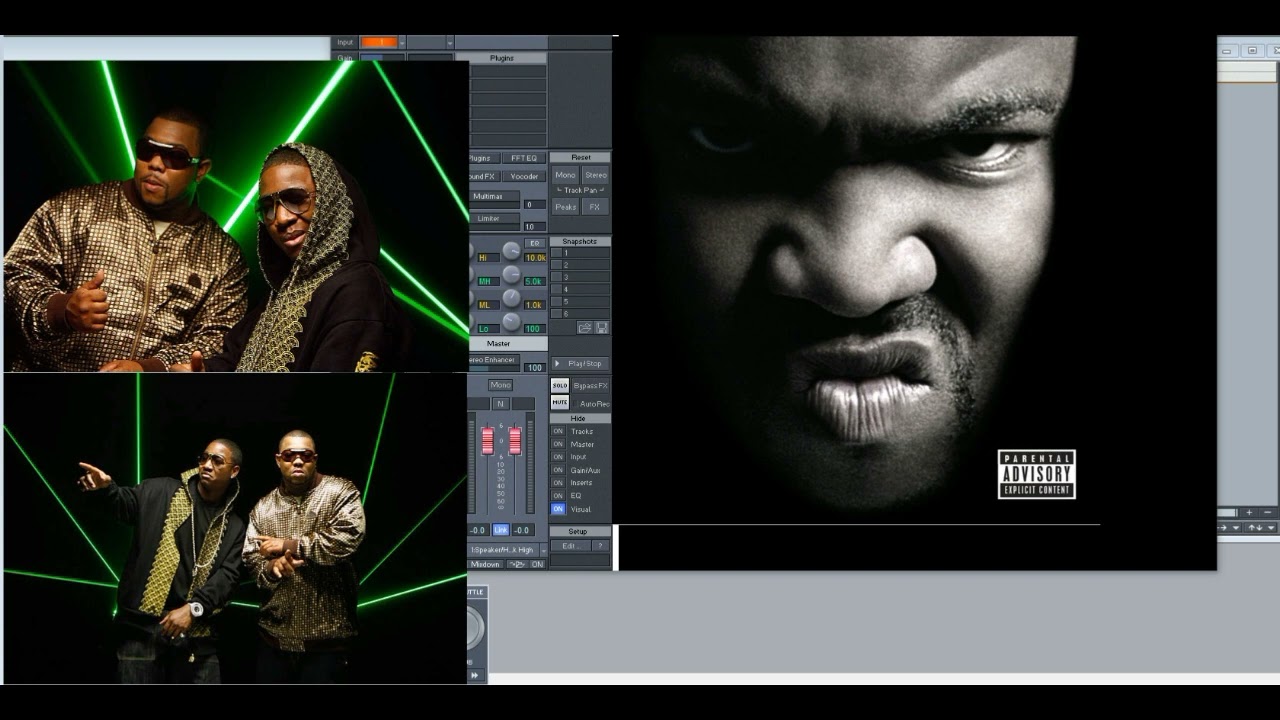Image resolution: width=1280 pixels, height=720 pixels.
Task: Click the Bypass FX button
Action: coord(590,386)
